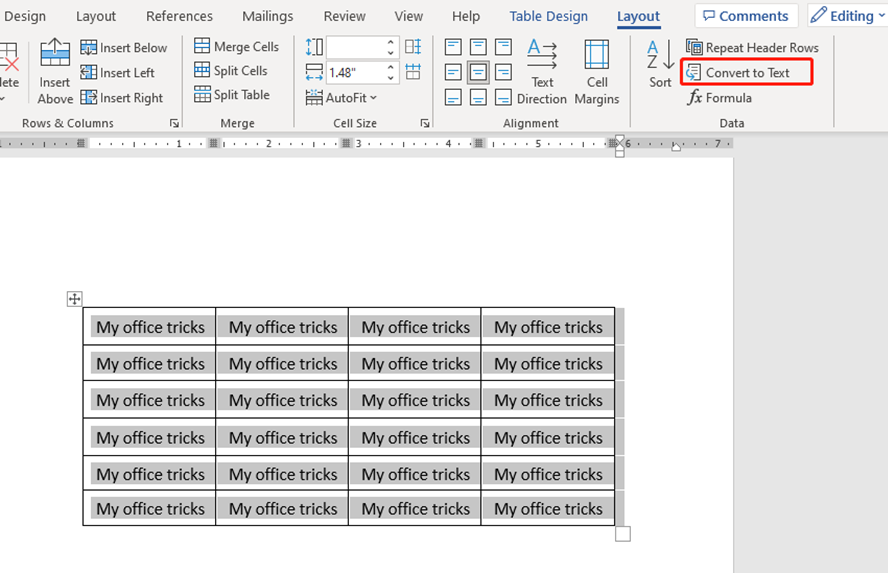
Task: Open the View tab
Action: coord(409,16)
